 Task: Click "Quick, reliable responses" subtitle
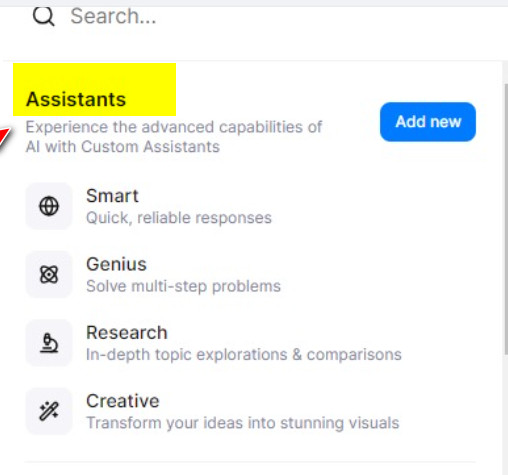coord(179,218)
